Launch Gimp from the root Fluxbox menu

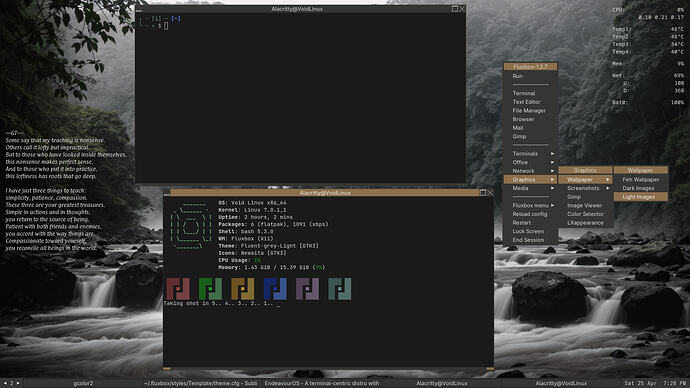530,136
